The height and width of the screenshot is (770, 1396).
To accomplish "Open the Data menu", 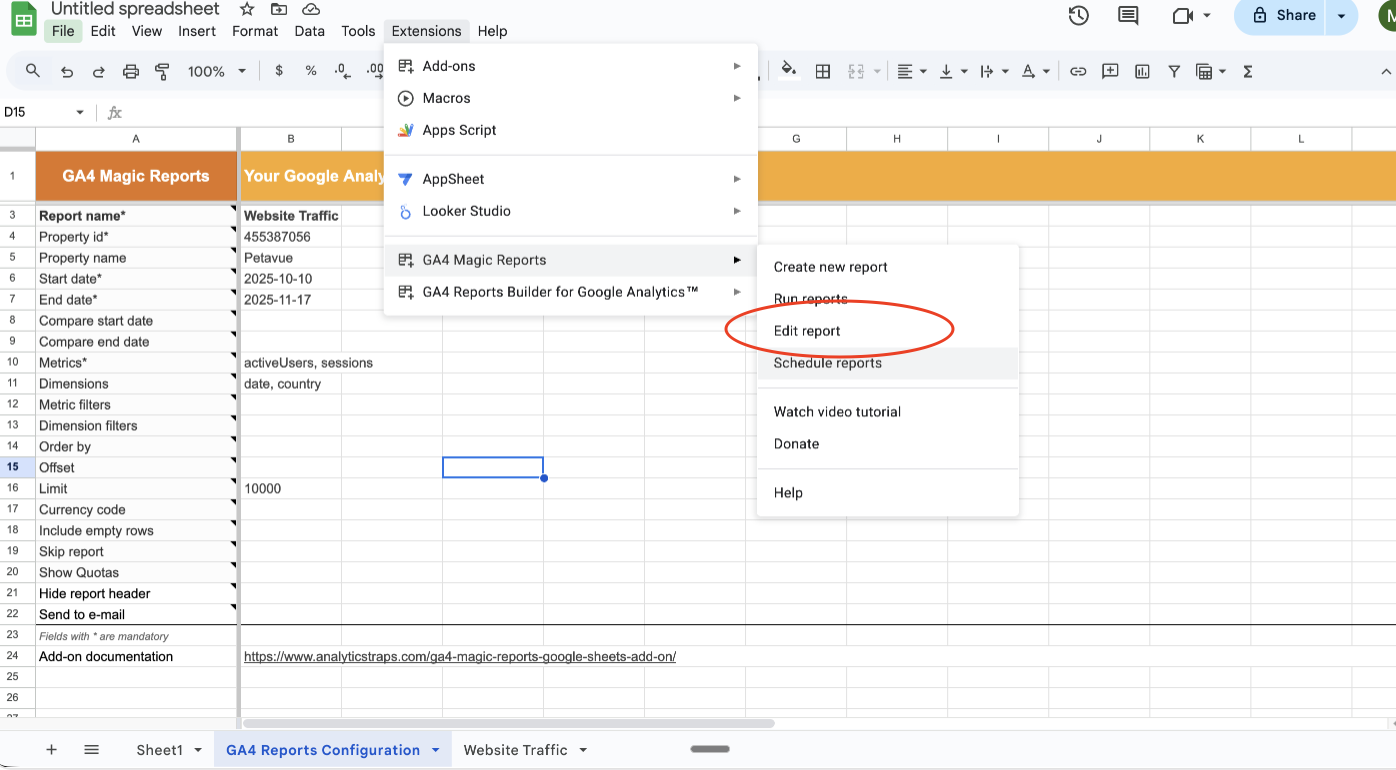I will [310, 31].
